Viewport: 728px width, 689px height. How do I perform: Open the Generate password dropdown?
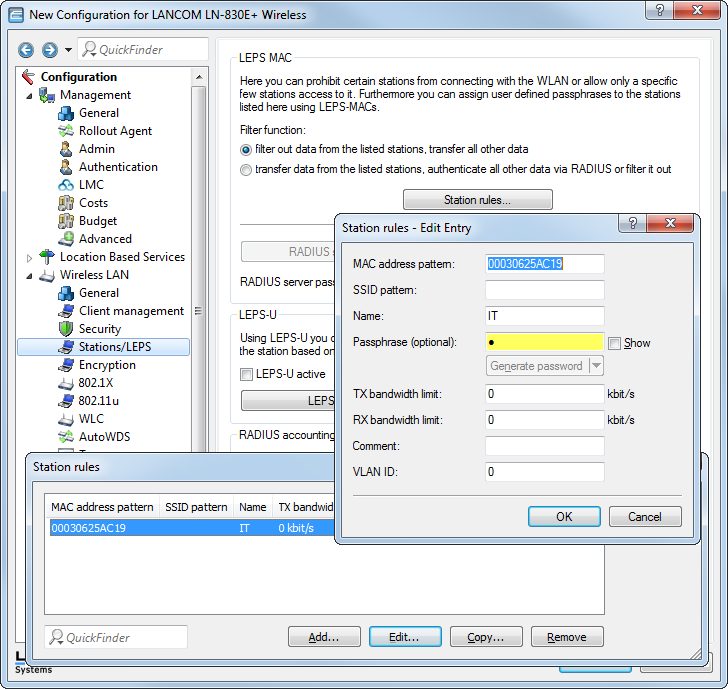coord(596,366)
